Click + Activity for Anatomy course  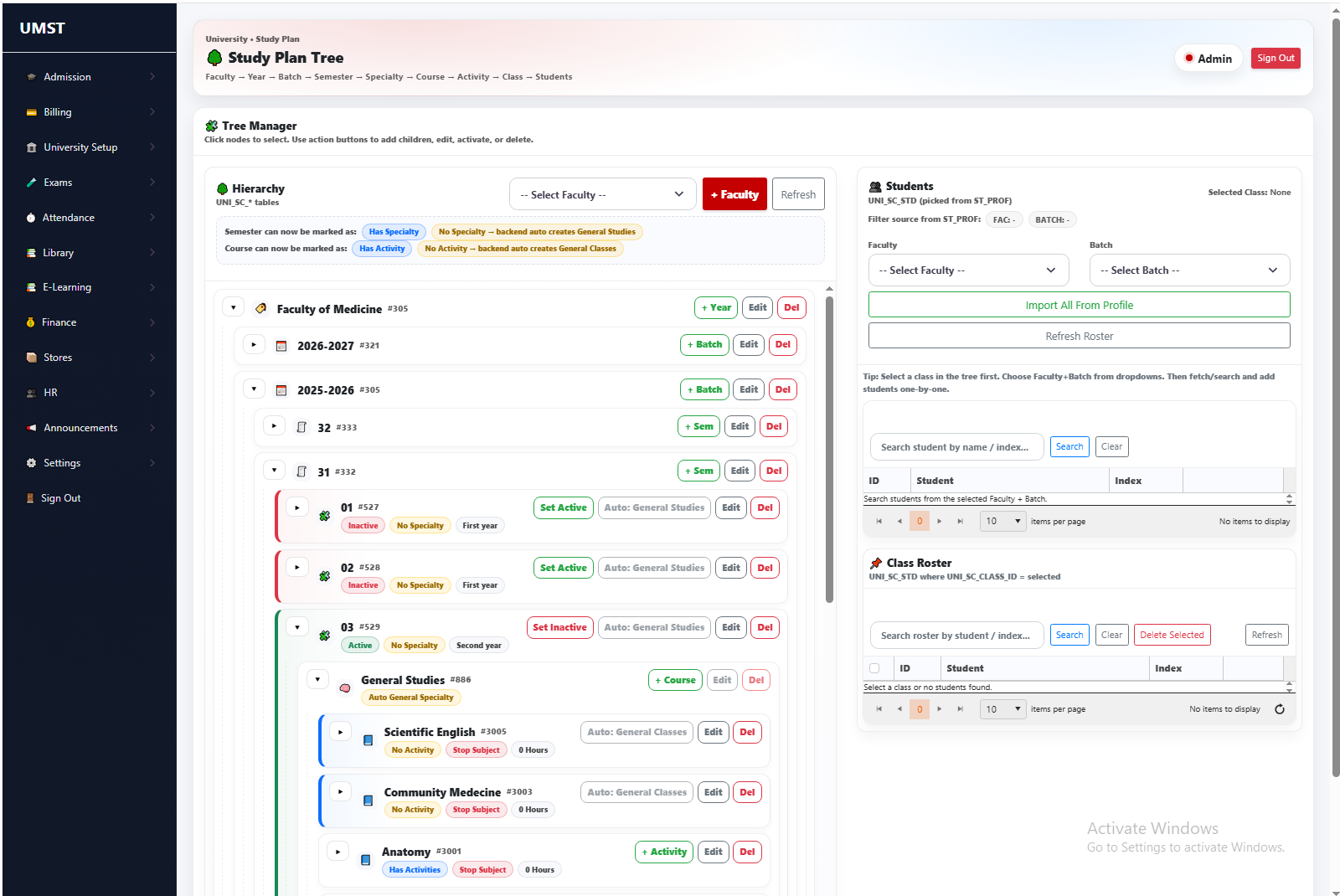[664, 852]
